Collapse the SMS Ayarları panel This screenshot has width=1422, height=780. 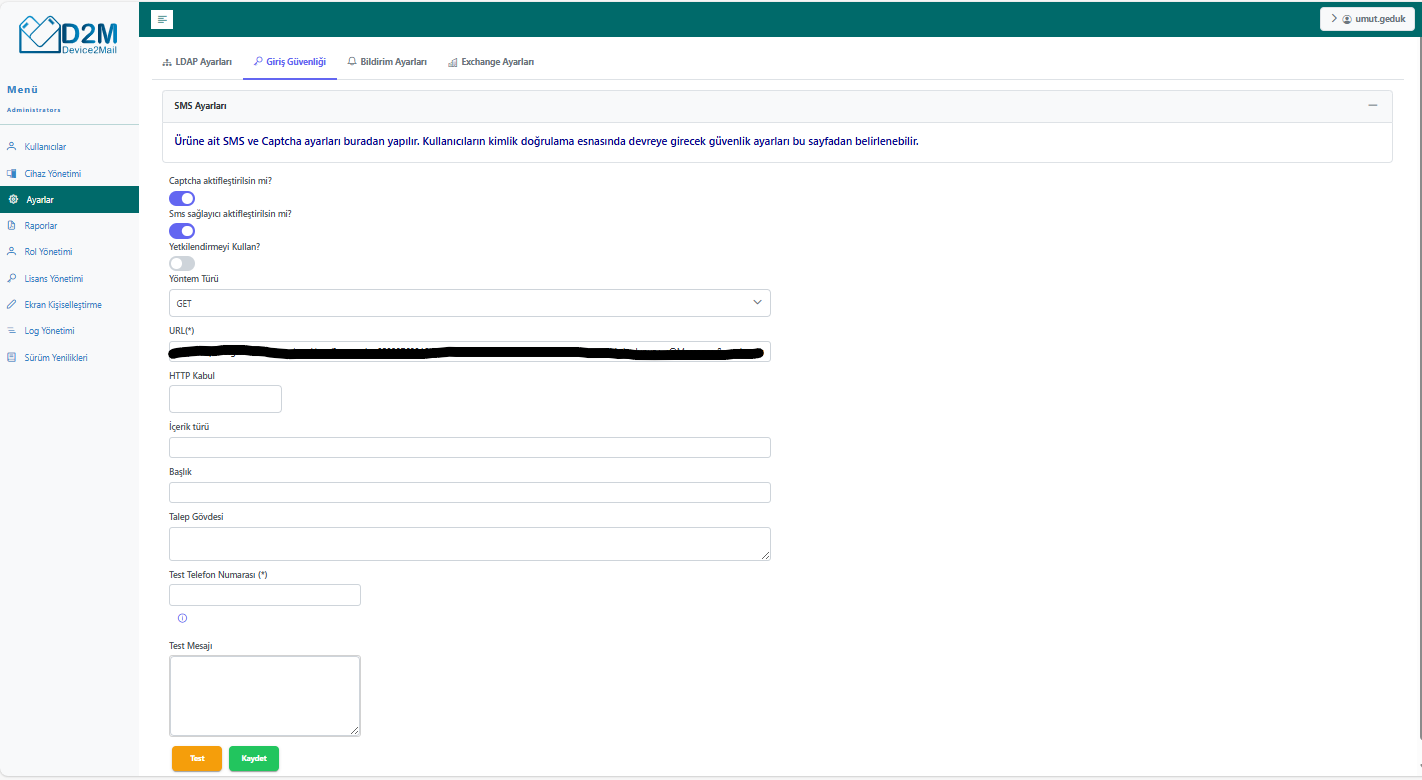tap(1372, 106)
